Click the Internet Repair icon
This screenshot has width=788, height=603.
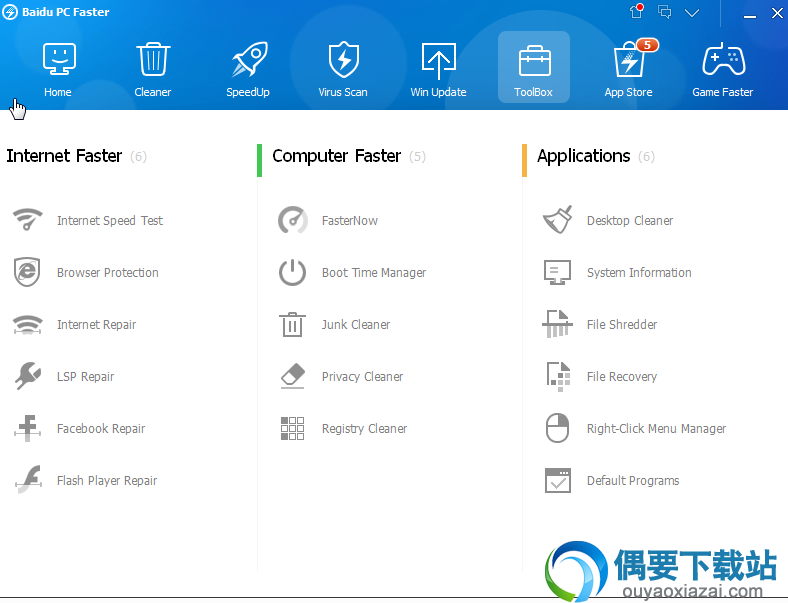pos(28,324)
